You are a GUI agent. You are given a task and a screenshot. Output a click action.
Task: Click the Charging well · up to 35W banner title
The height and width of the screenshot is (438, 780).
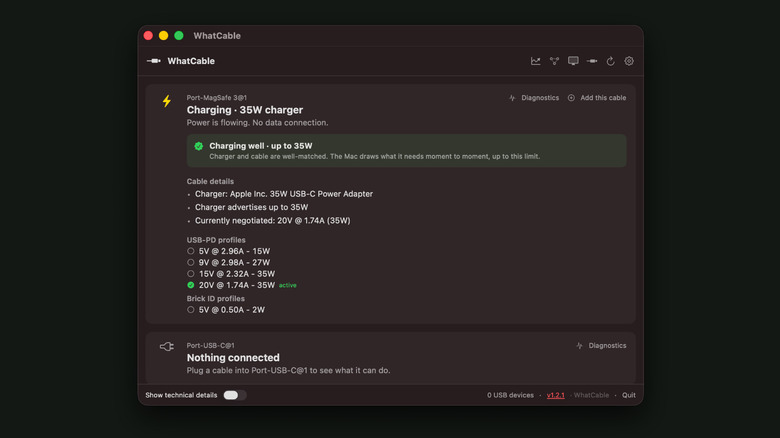coord(261,146)
